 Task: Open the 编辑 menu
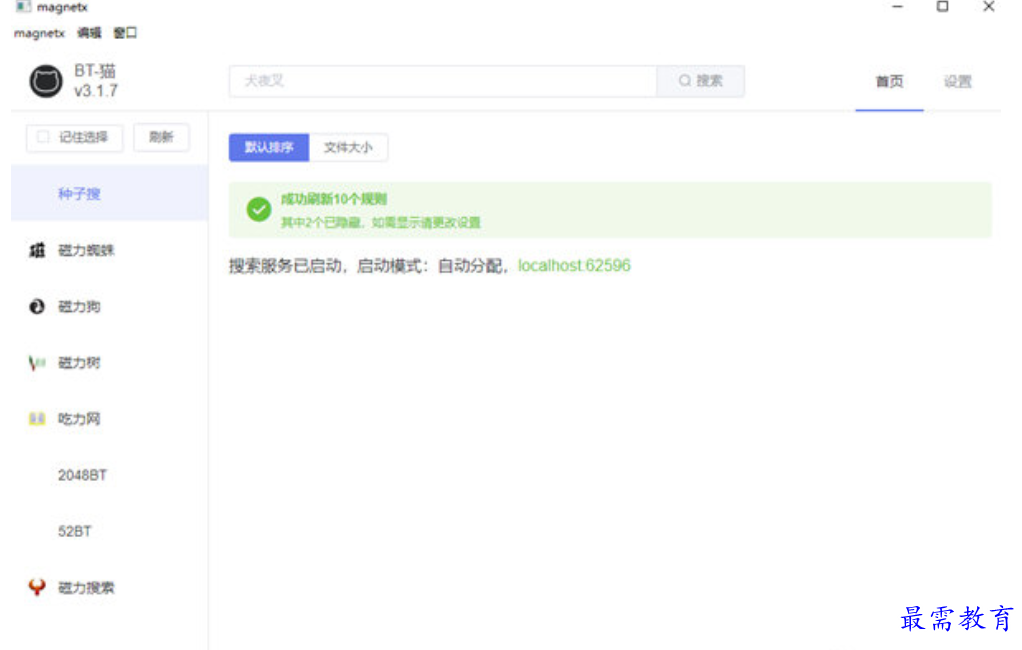(x=89, y=33)
